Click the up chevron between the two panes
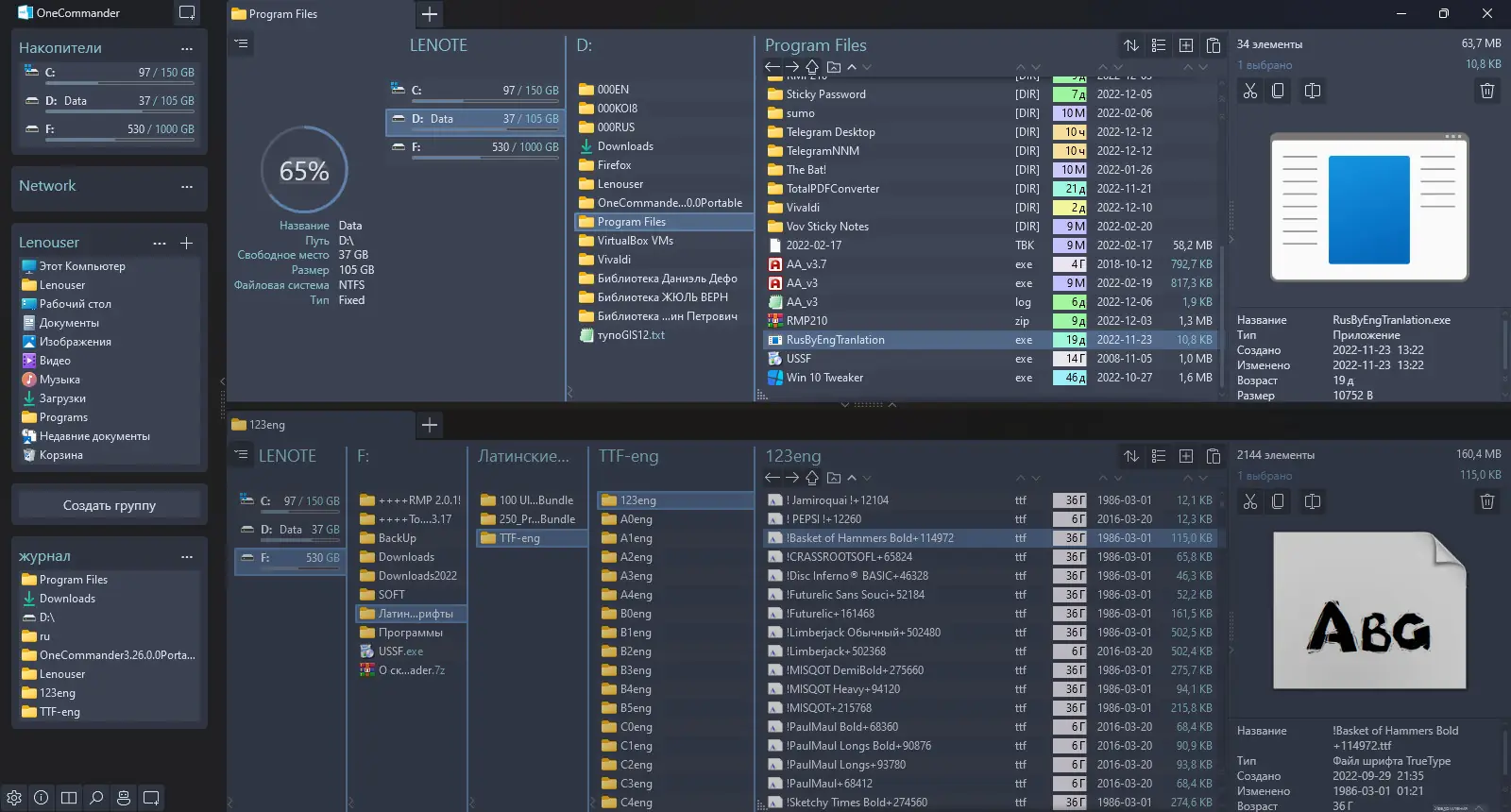Screen dimensions: 1511x812 click(x=892, y=404)
